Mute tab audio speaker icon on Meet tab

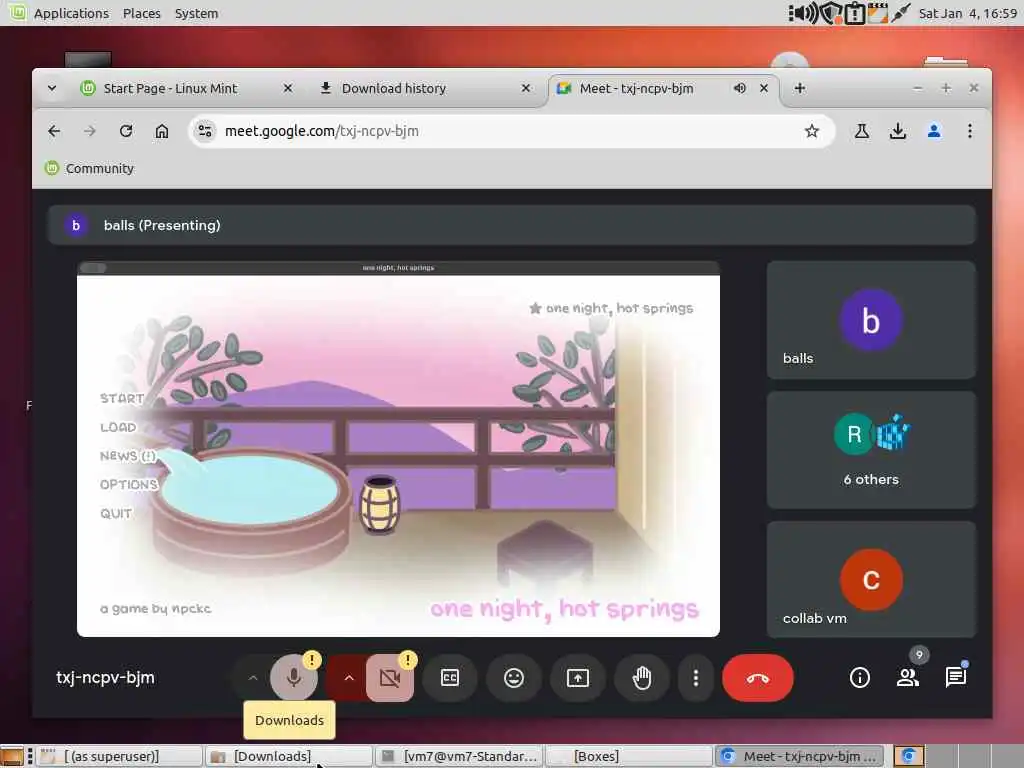[739, 88]
